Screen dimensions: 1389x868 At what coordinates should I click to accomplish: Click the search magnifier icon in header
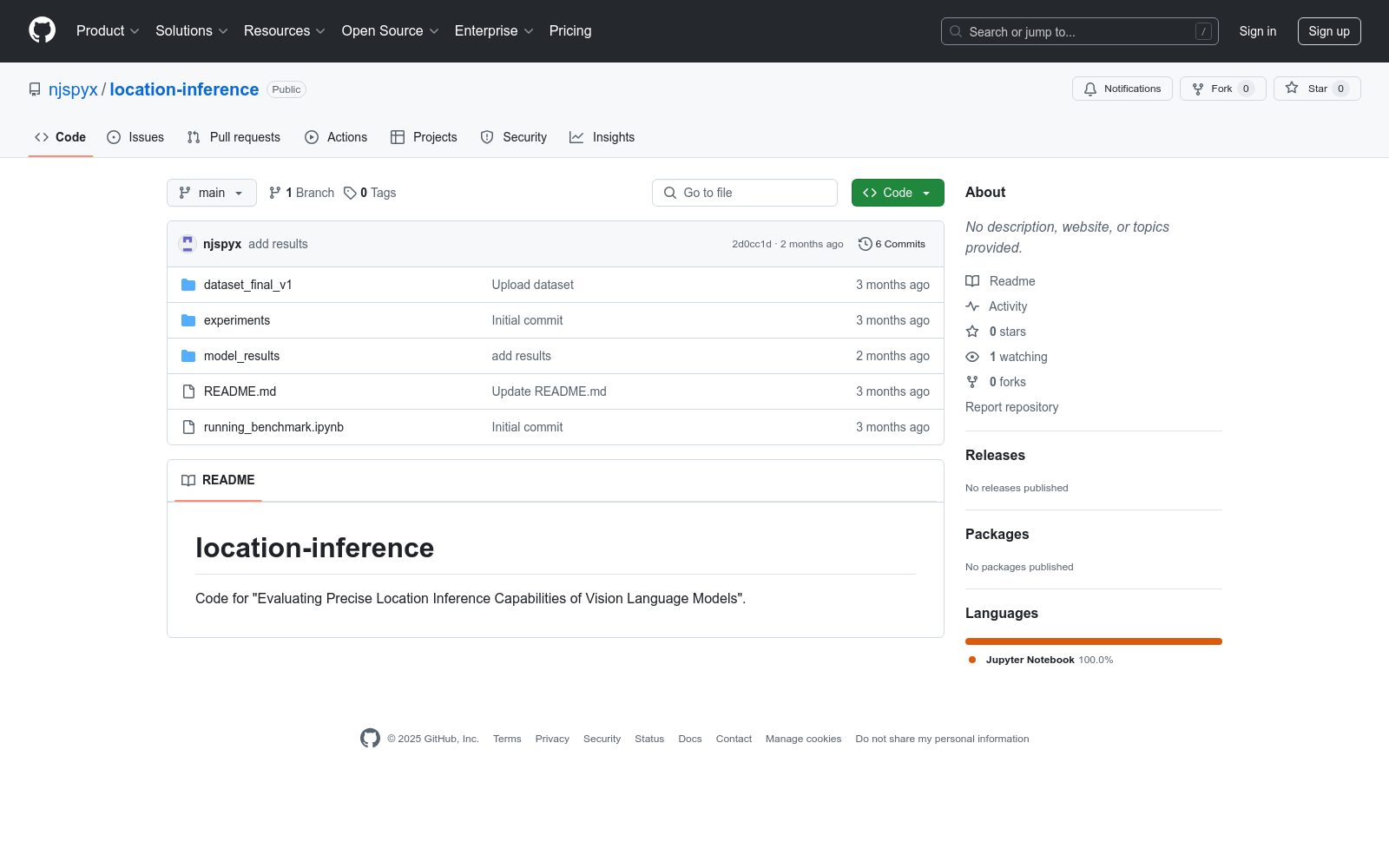click(956, 31)
